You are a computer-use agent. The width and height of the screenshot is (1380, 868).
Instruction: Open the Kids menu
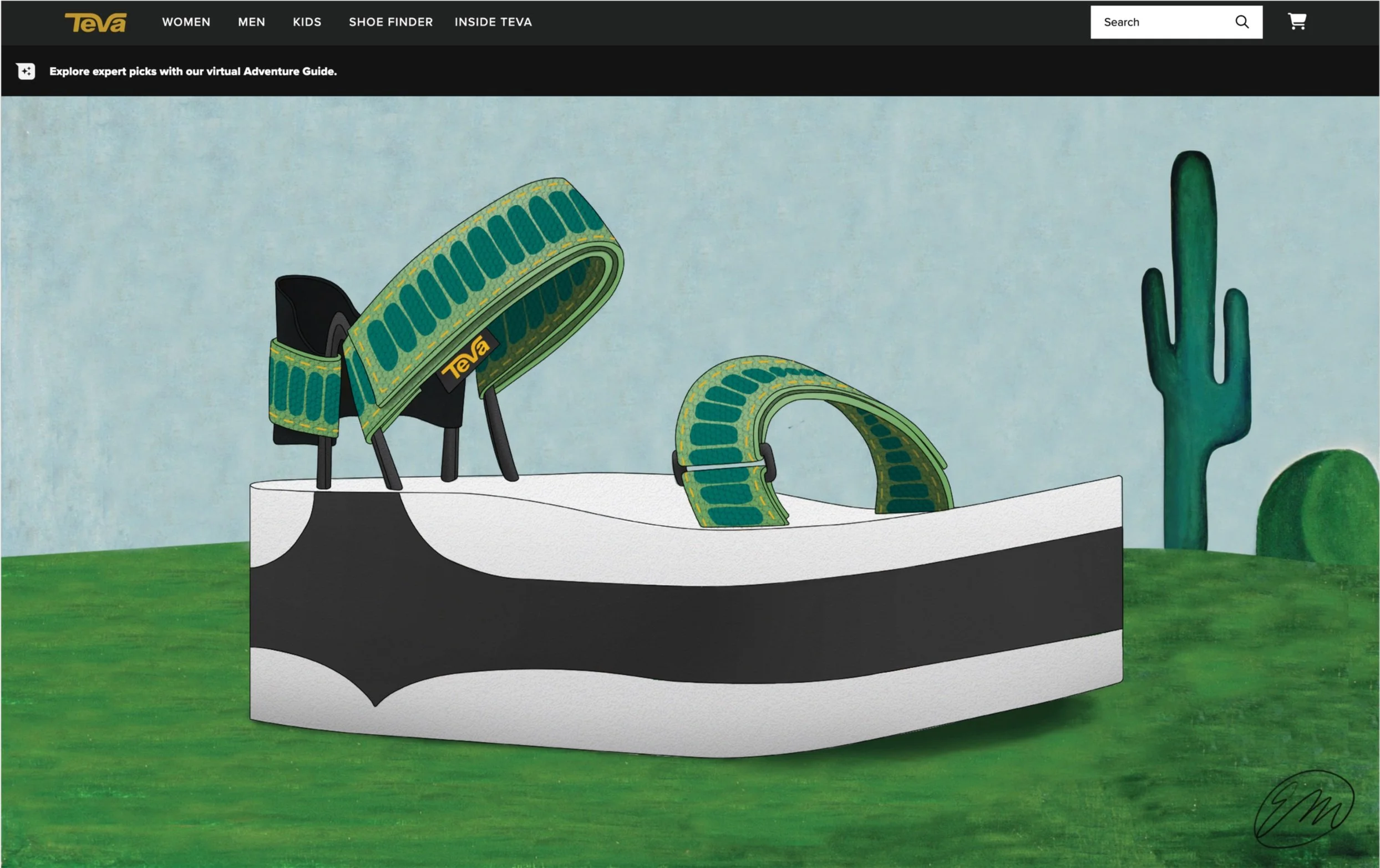[x=307, y=22]
